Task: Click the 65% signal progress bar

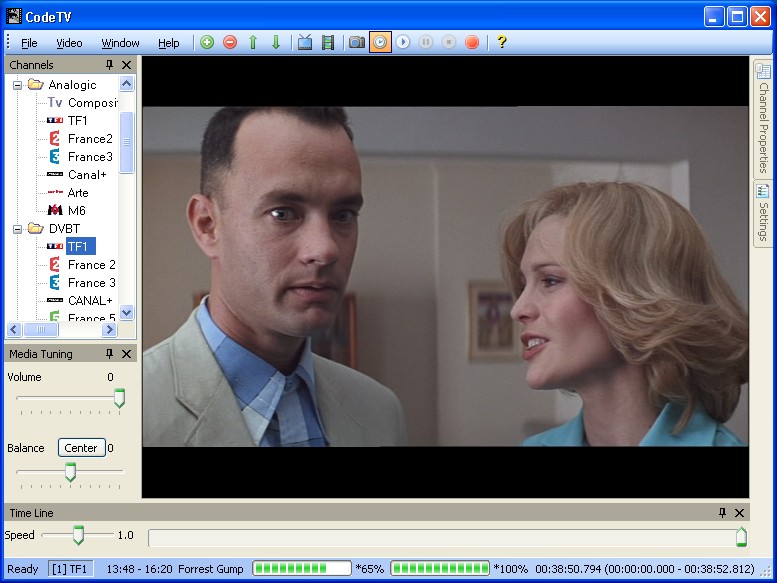Action: point(302,568)
